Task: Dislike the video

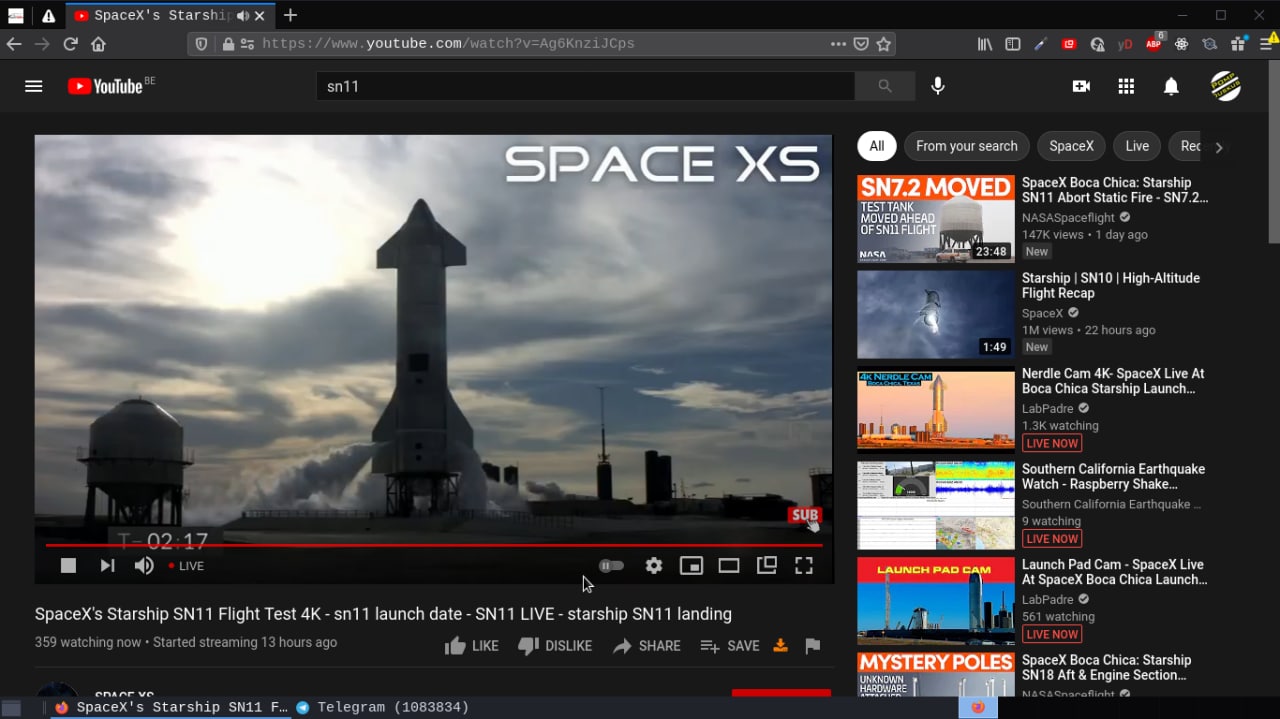Action: 555,646
